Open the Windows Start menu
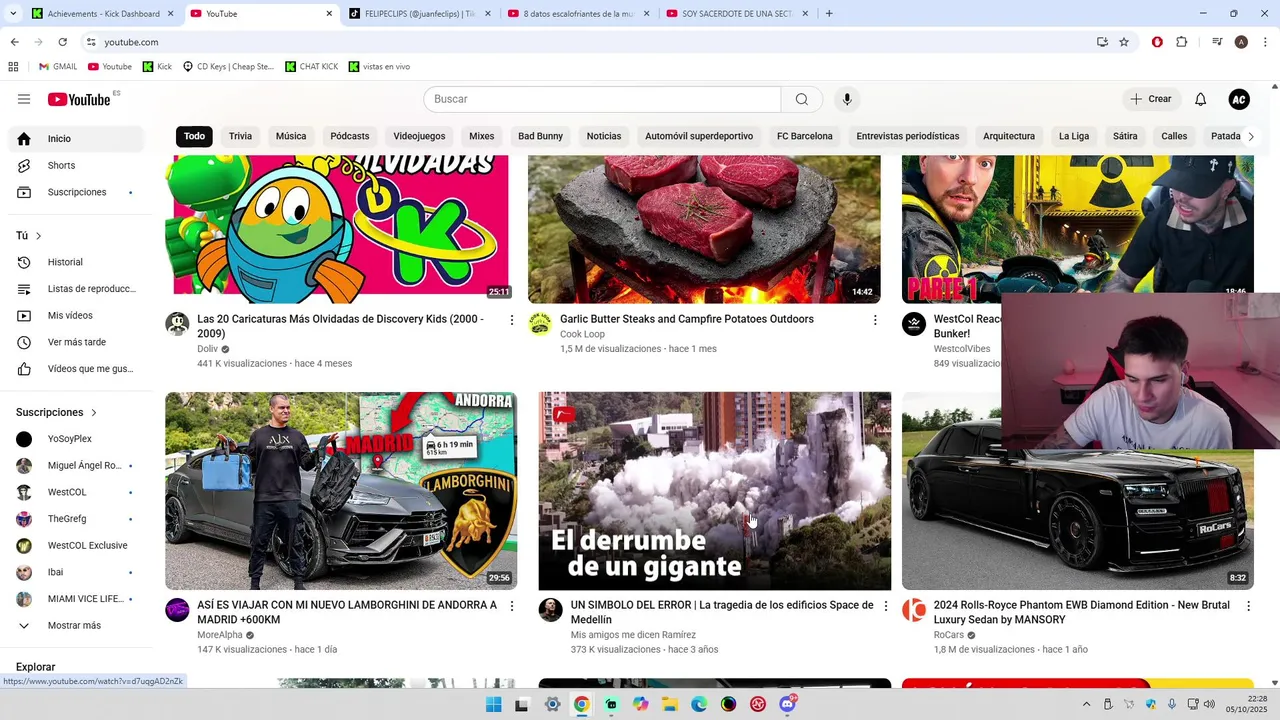The image size is (1280, 720). click(494, 704)
